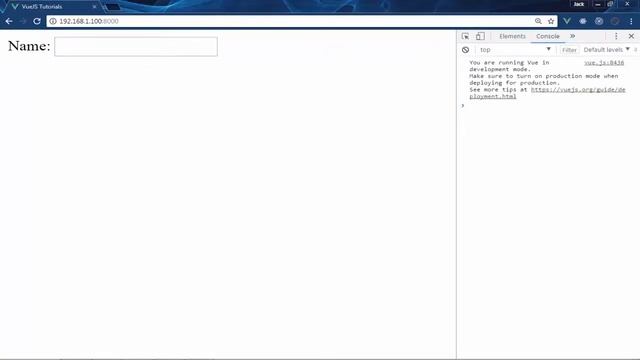The width and height of the screenshot is (640, 360).
Task: Focus the console Filter field
Action: 569,50
